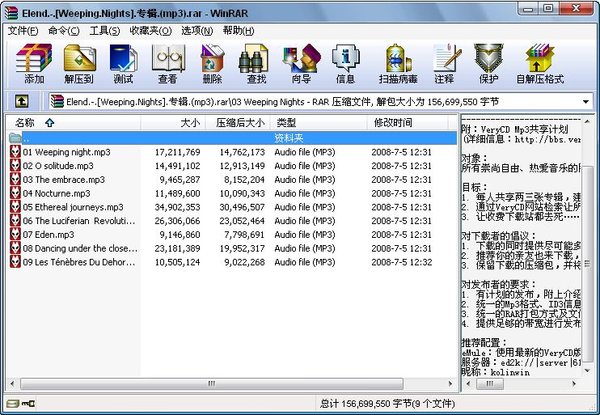600x415 pixels.
Task: Click WinRAR title bar application icon
Action: (11, 13)
